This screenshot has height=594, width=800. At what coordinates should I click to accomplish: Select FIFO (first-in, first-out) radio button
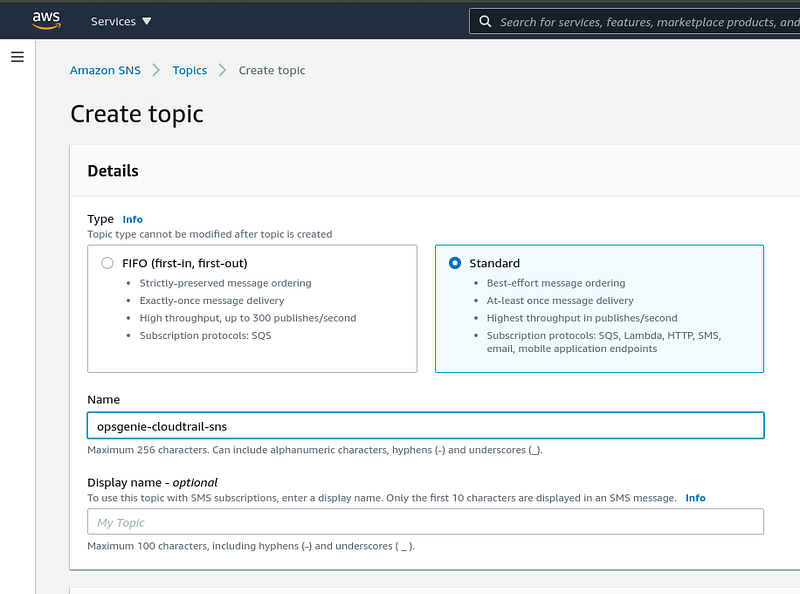[107, 263]
